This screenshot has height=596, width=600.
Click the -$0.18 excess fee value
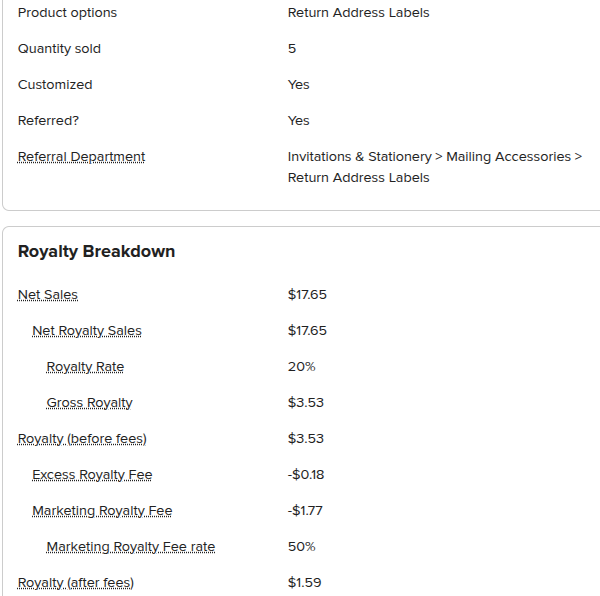tap(306, 475)
